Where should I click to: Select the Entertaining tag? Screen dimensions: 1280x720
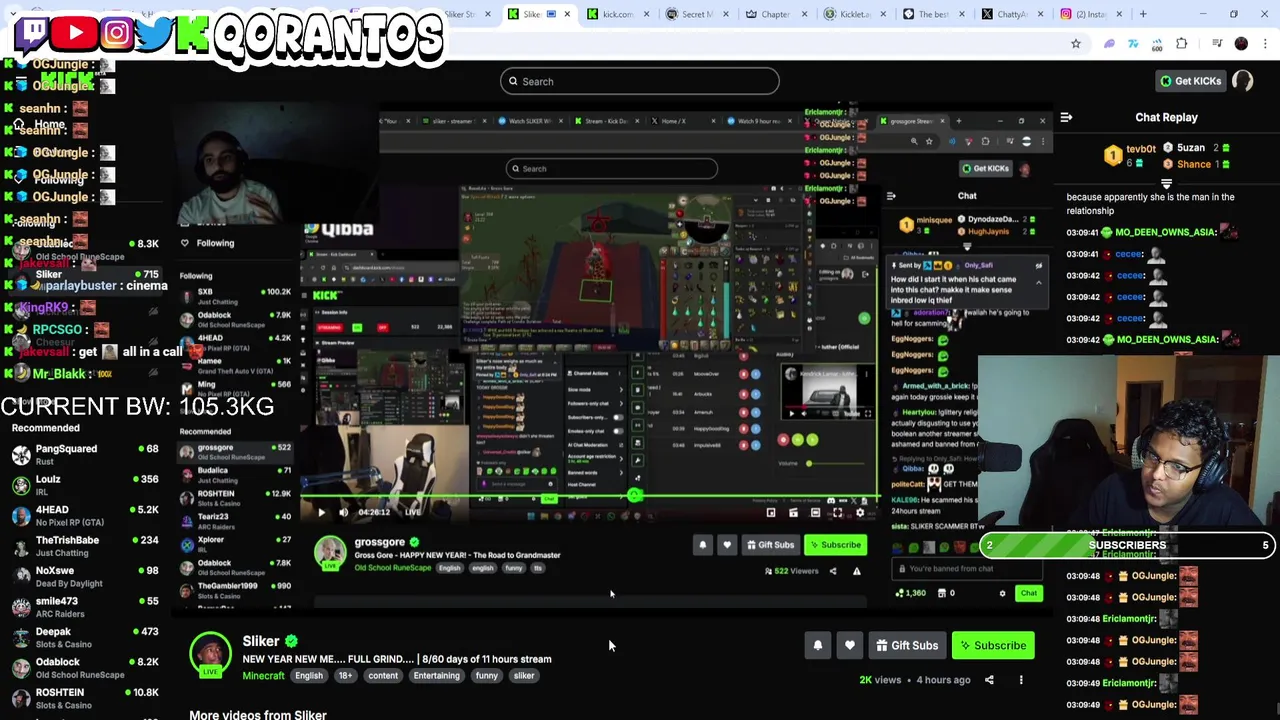pos(436,676)
